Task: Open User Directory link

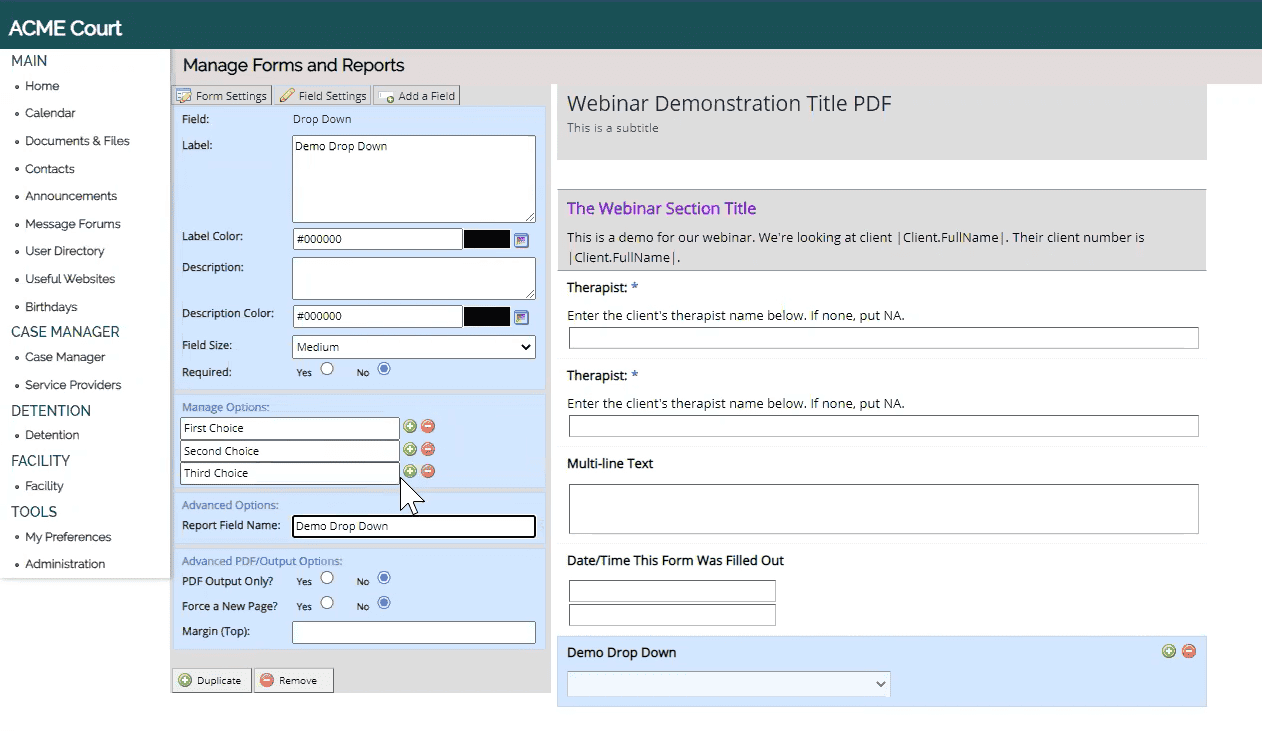Action: 65,251
